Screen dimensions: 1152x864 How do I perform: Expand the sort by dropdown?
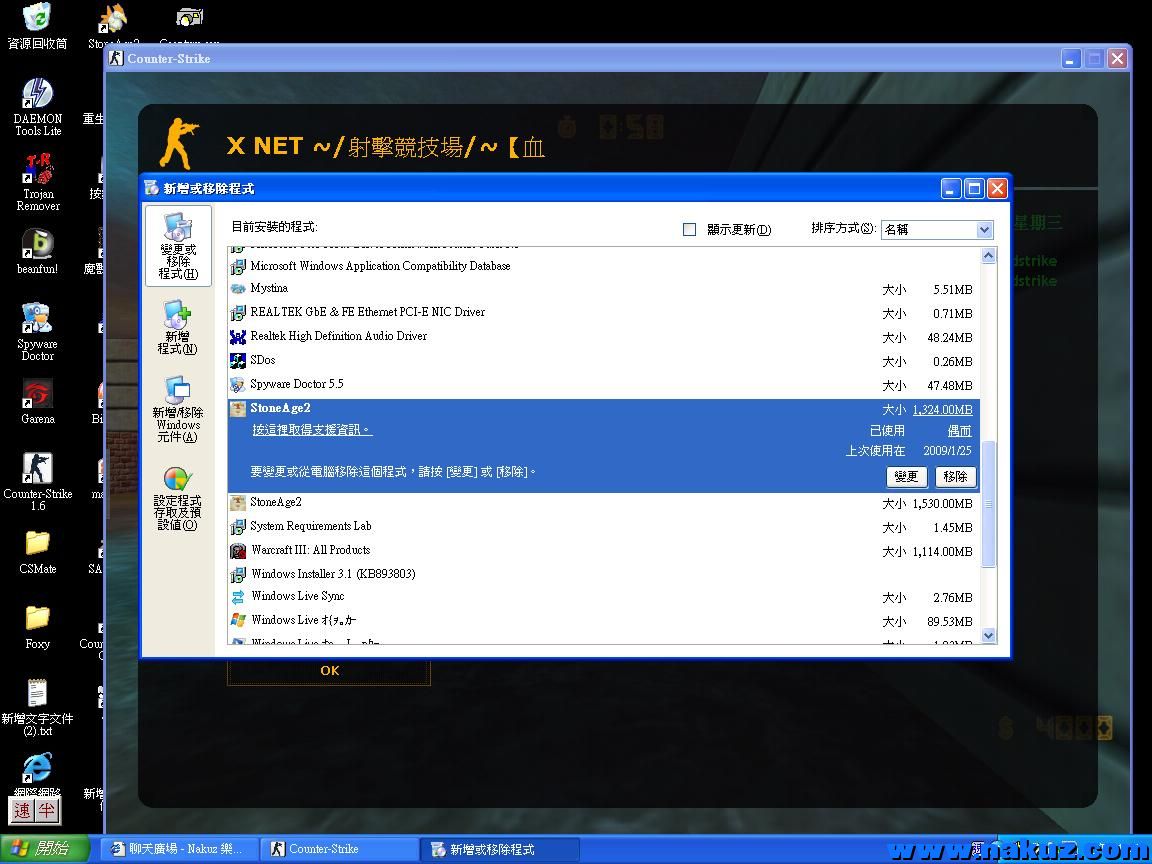click(x=984, y=230)
